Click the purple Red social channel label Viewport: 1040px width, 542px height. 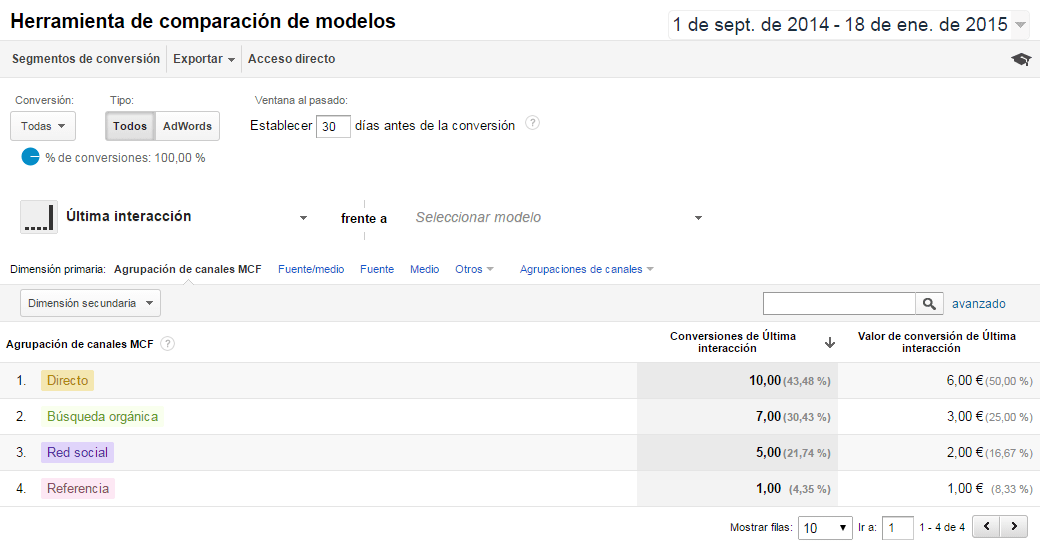78,452
